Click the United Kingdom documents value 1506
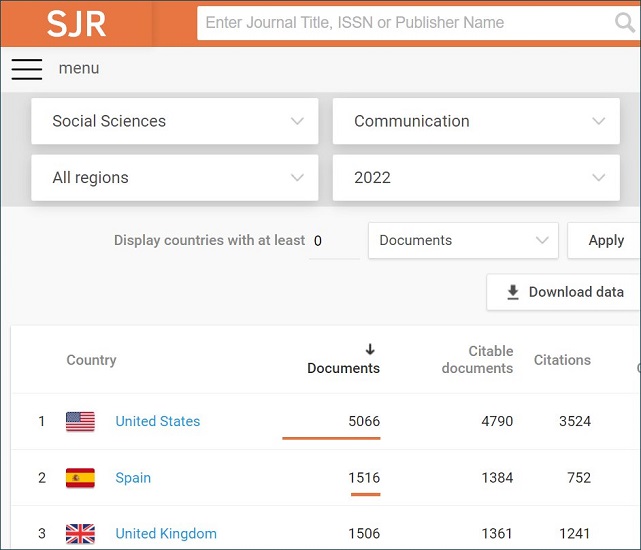This screenshot has height=550, width=641. click(x=364, y=534)
